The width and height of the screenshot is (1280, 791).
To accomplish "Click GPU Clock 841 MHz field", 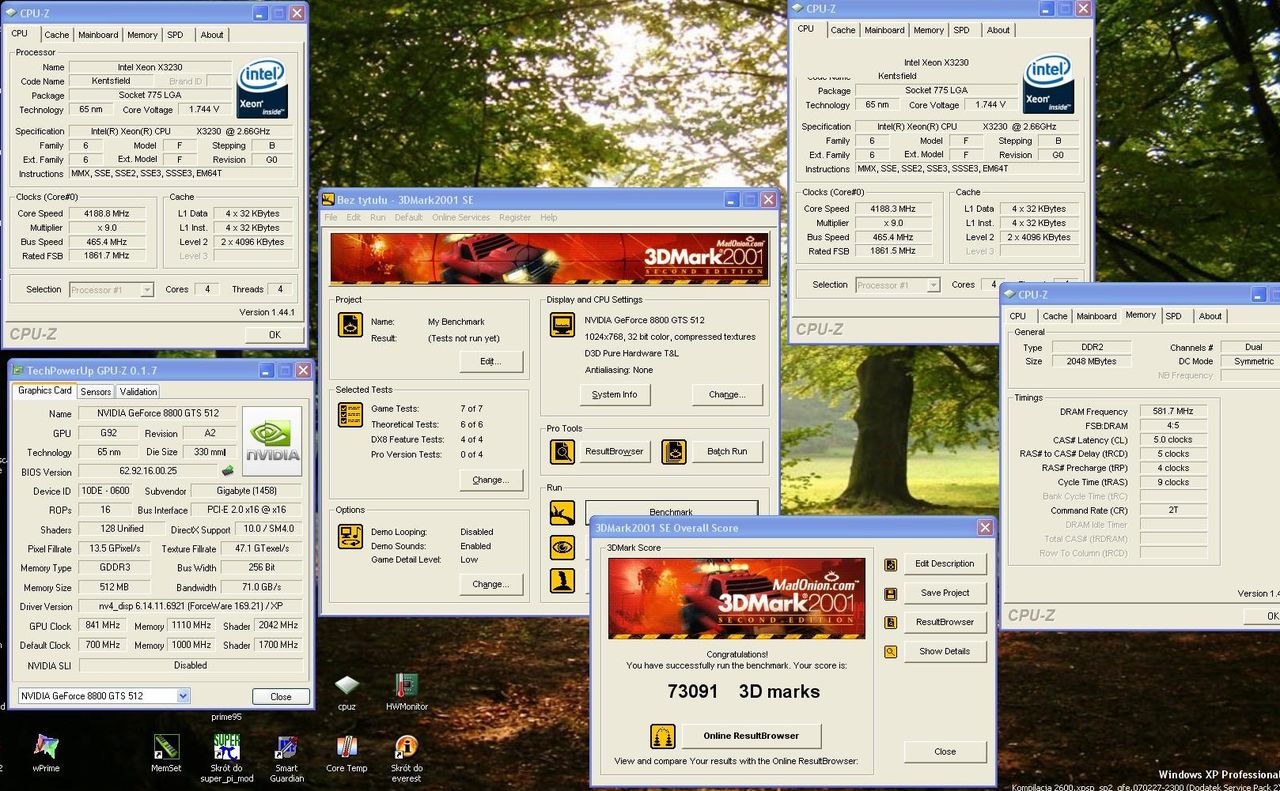I will pyautogui.click(x=104, y=626).
